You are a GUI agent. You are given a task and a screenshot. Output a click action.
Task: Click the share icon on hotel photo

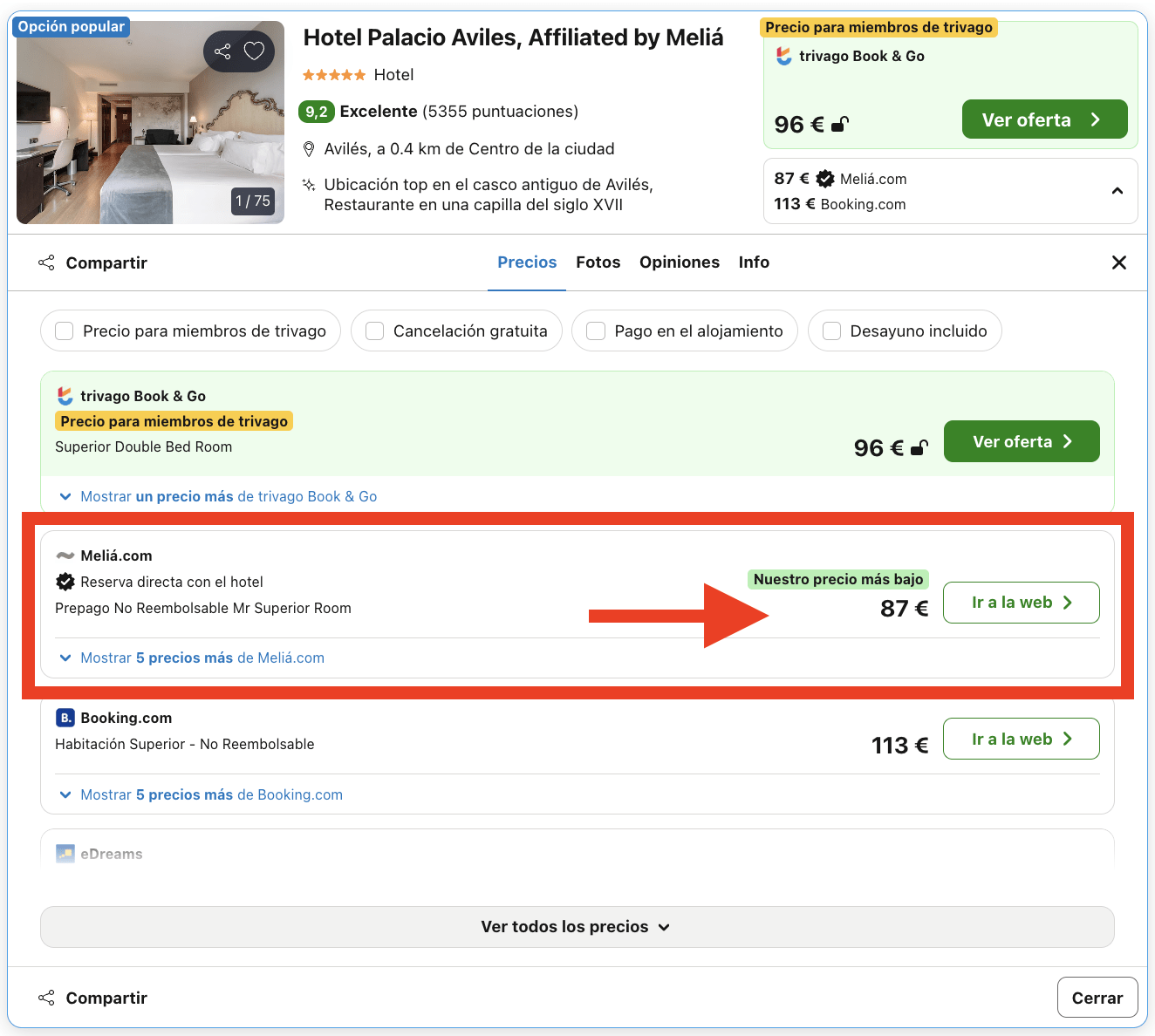(222, 51)
